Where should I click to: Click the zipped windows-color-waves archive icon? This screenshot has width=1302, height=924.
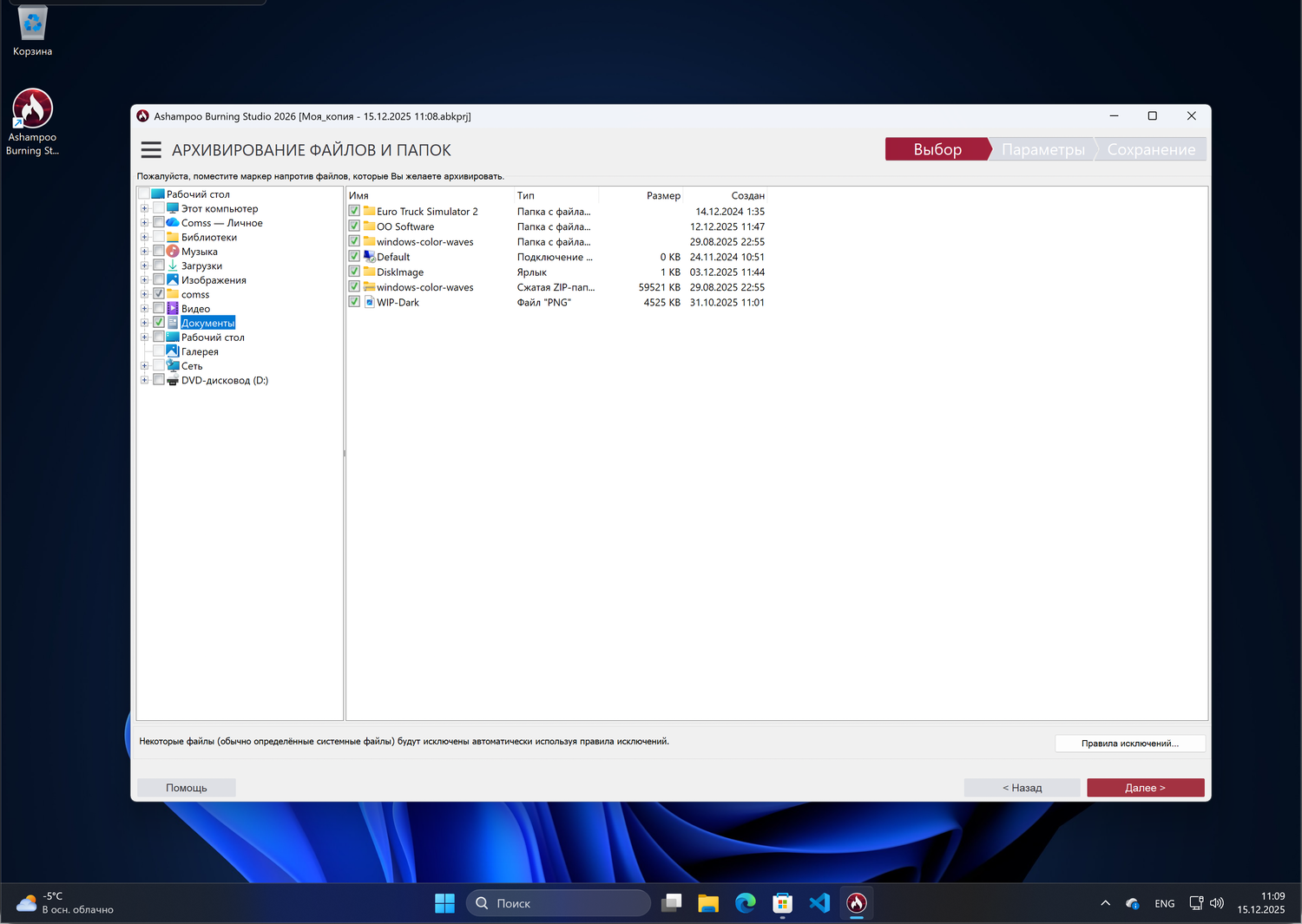[369, 287]
